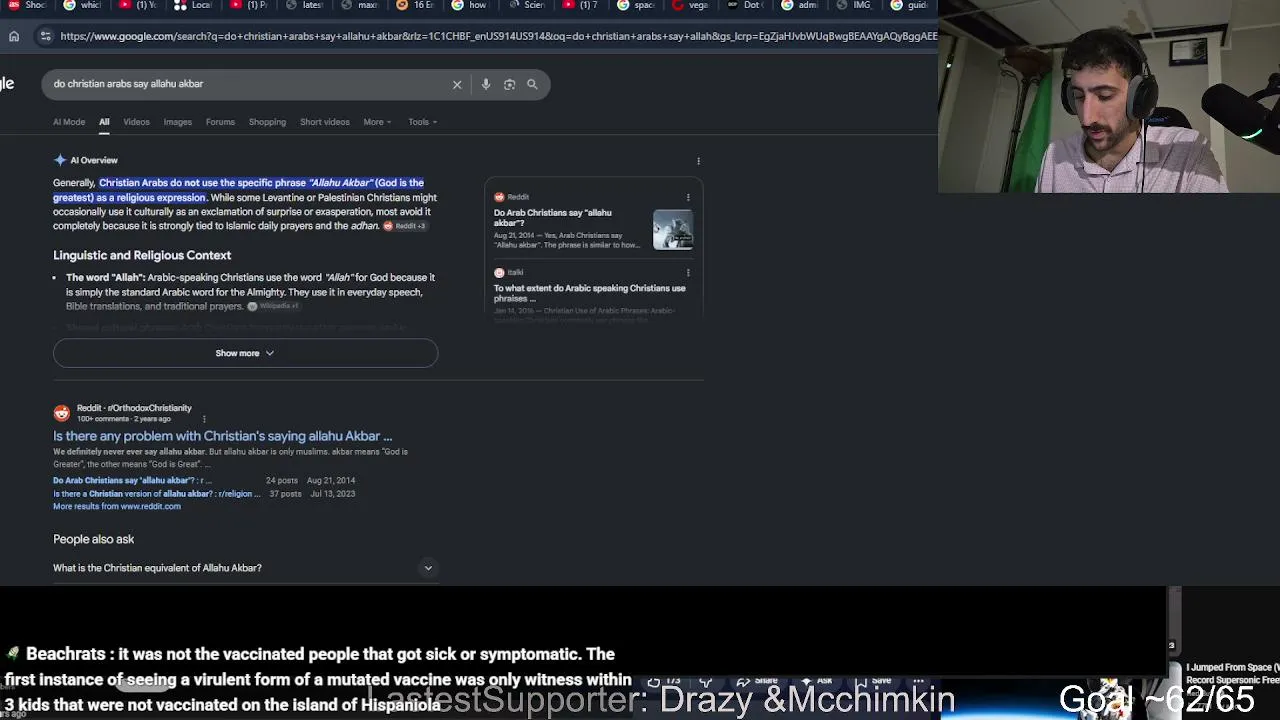Switch to the 'Local' browser tab
Image resolution: width=1280 pixels, height=720 pixels.
pos(193,5)
